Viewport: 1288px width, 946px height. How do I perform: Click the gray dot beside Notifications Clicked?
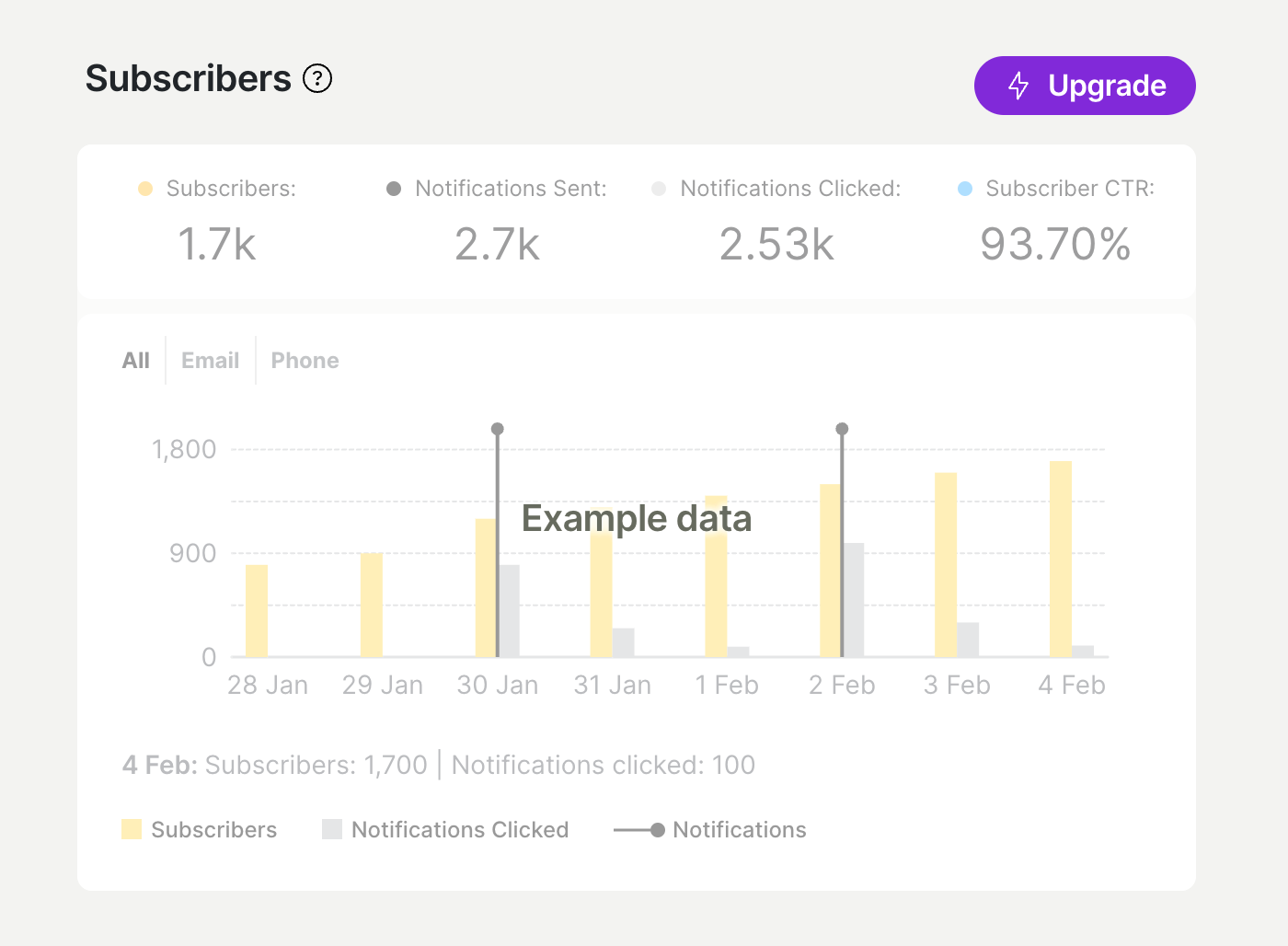659,188
